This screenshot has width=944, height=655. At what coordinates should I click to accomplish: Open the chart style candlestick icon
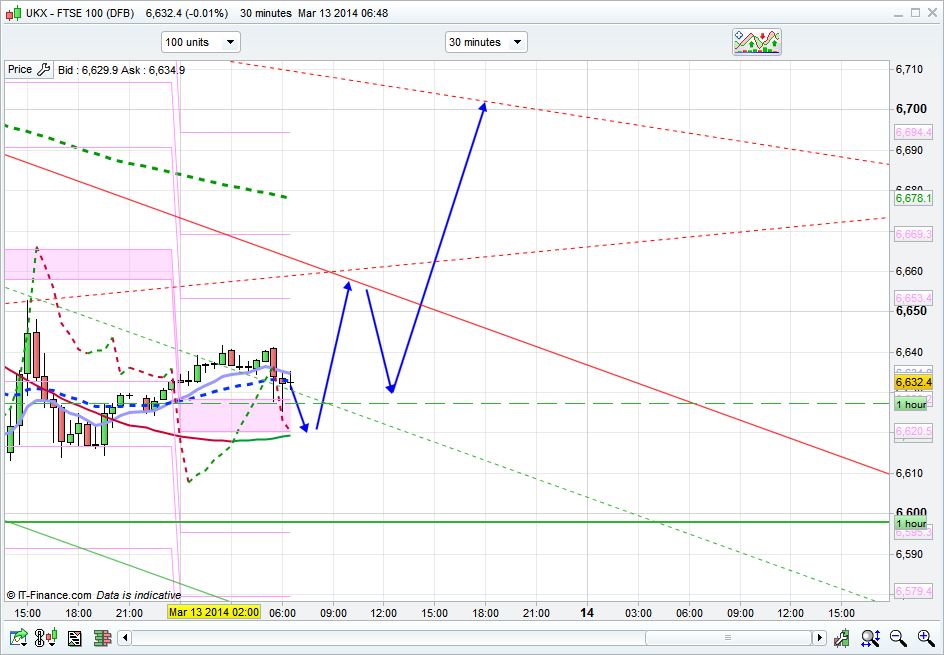tap(45, 637)
